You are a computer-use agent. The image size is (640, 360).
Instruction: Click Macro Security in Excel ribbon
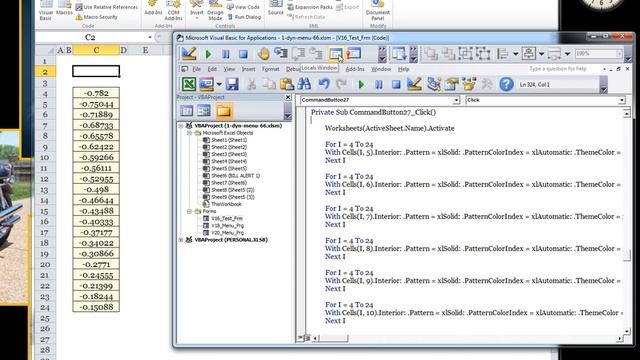(96, 17)
